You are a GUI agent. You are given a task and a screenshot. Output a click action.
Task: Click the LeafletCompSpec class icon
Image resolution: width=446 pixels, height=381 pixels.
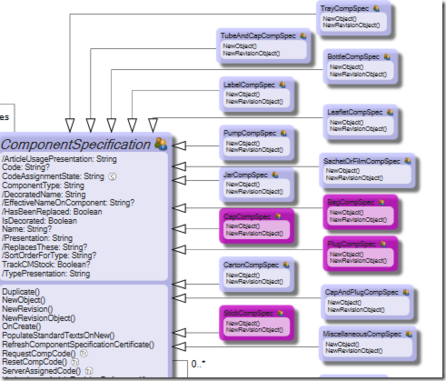point(390,112)
